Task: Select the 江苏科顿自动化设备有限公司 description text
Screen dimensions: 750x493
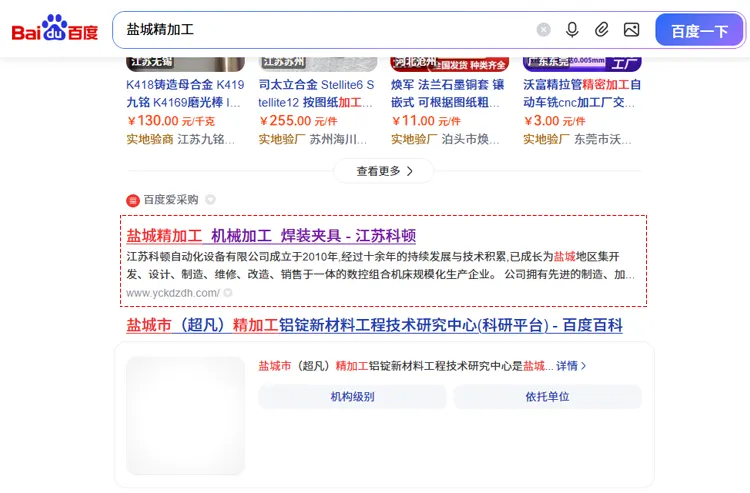Action: tap(380, 265)
